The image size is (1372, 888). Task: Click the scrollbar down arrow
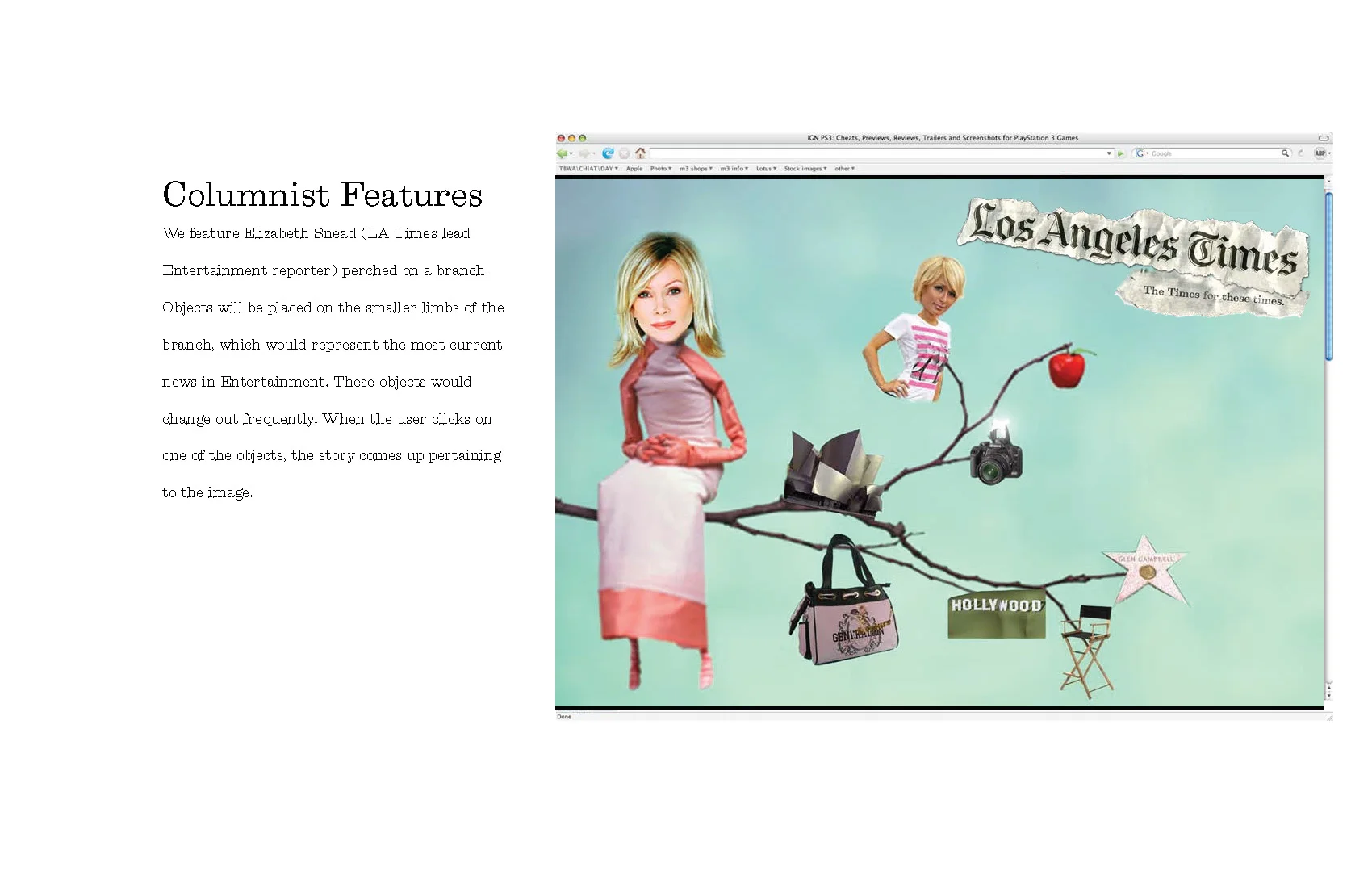point(1328,694)
